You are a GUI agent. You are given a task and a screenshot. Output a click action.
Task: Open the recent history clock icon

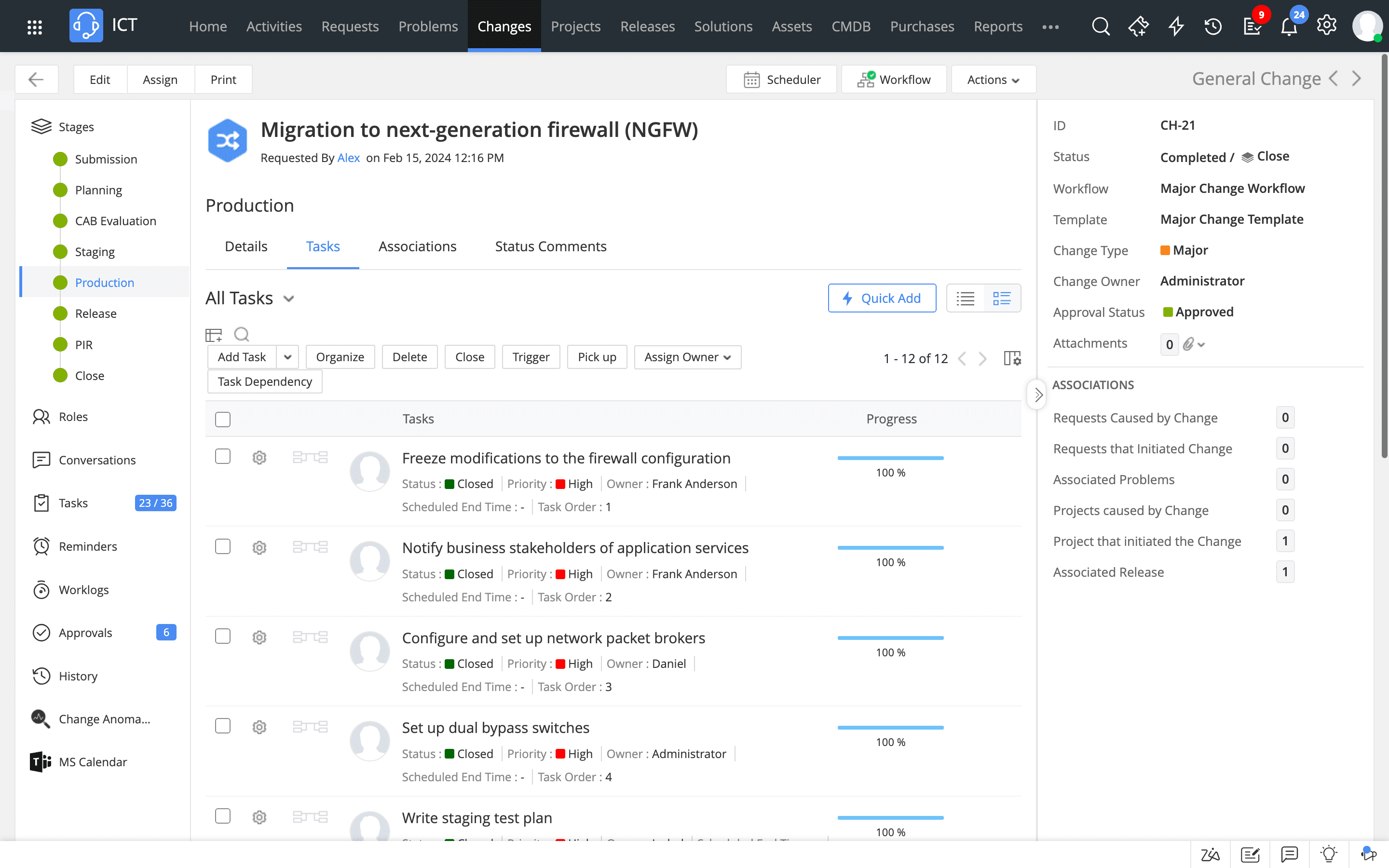[1213, 27]
